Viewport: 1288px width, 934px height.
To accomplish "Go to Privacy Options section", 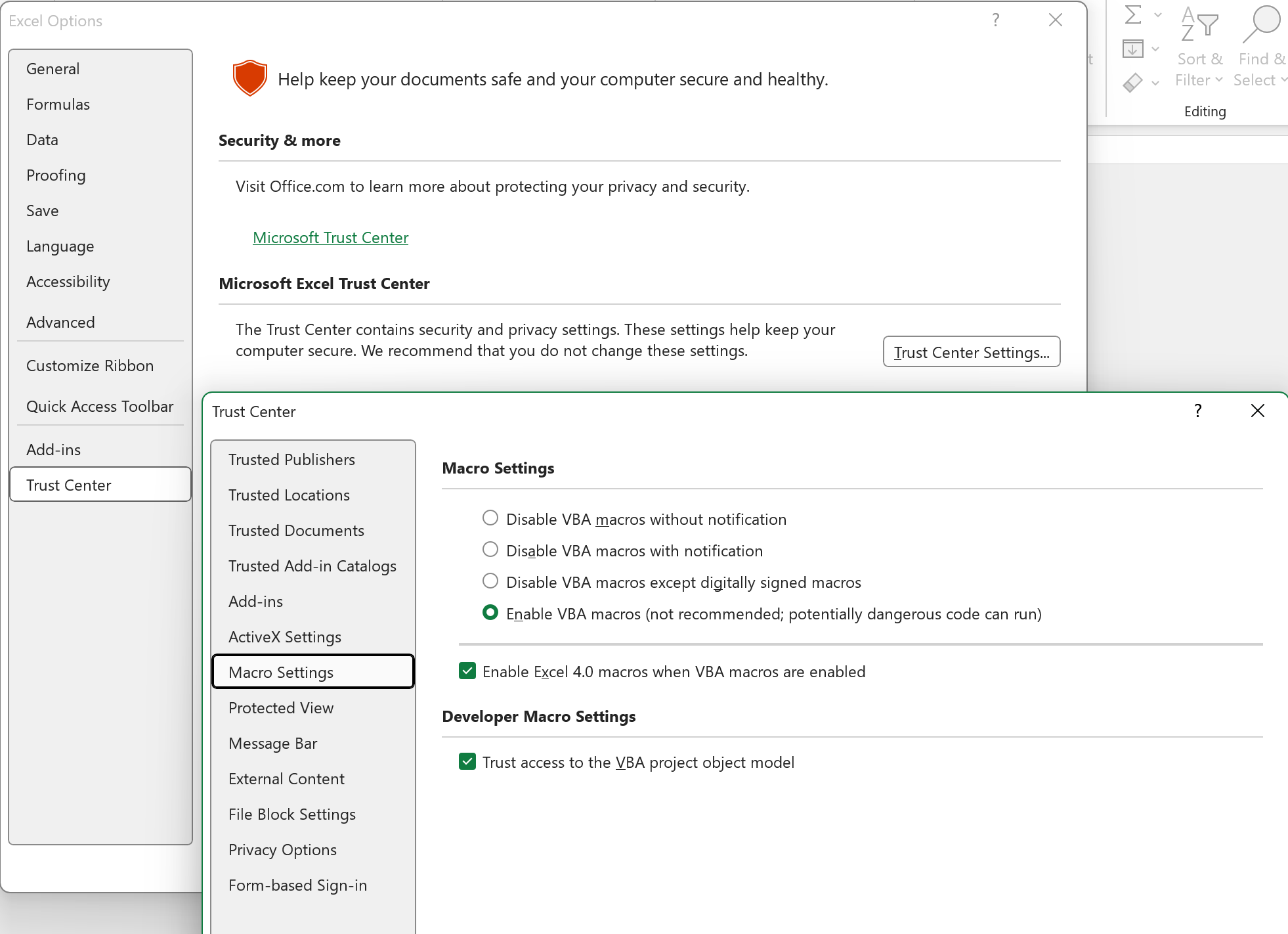I will [x=313, y=850].
